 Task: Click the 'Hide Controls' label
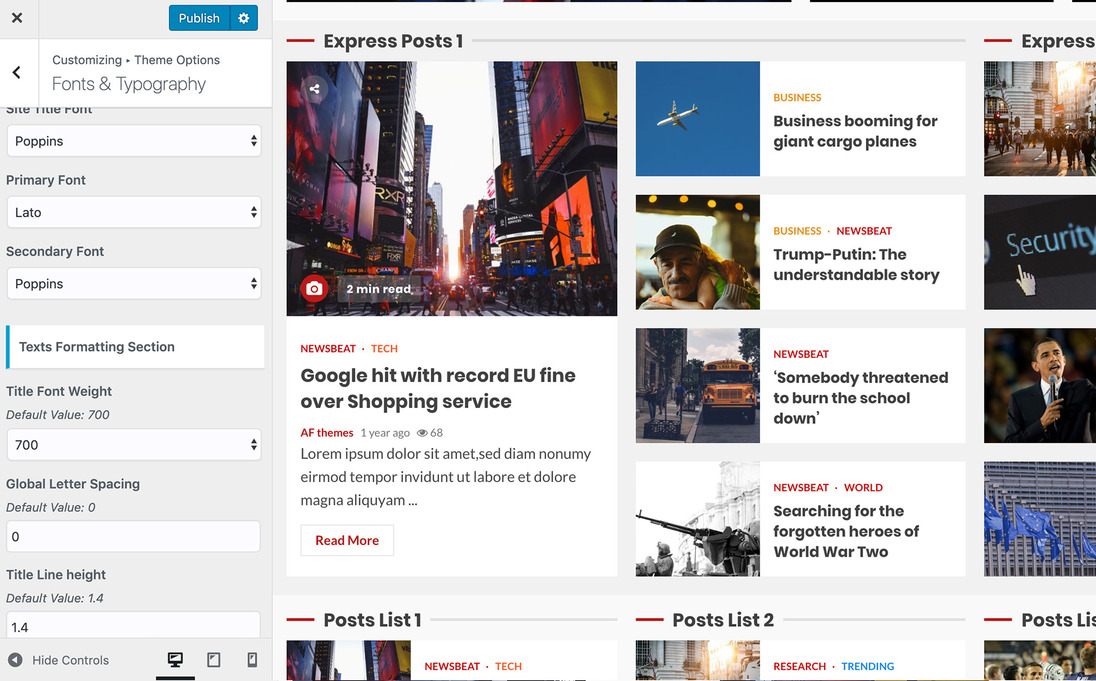pyautogui.click(x=71, y=660)
